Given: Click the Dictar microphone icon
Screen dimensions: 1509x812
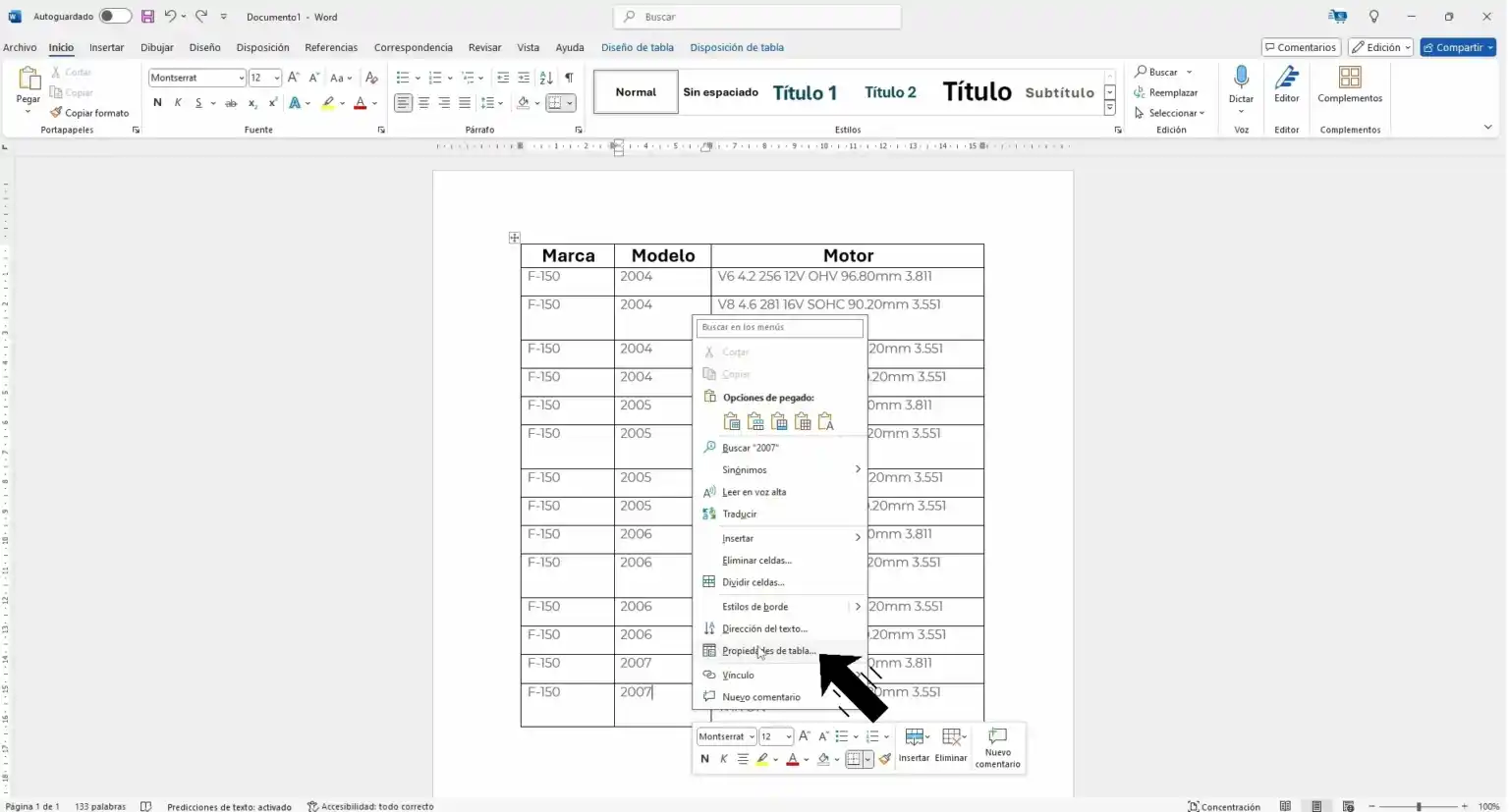Looking at the screenshot, I should coord(1242,79).
